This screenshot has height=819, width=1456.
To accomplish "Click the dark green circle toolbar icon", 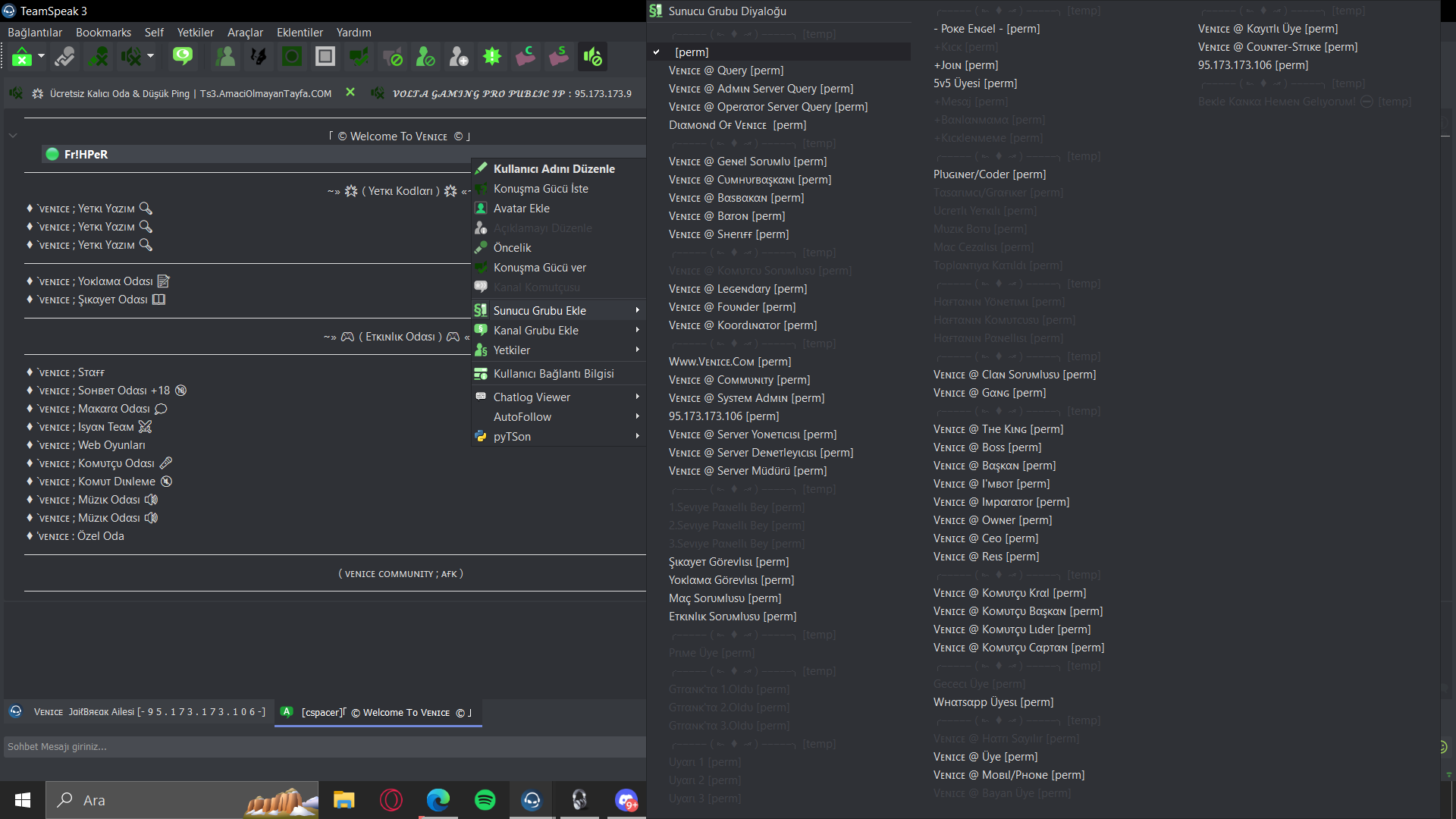I will tap(292, 56).
